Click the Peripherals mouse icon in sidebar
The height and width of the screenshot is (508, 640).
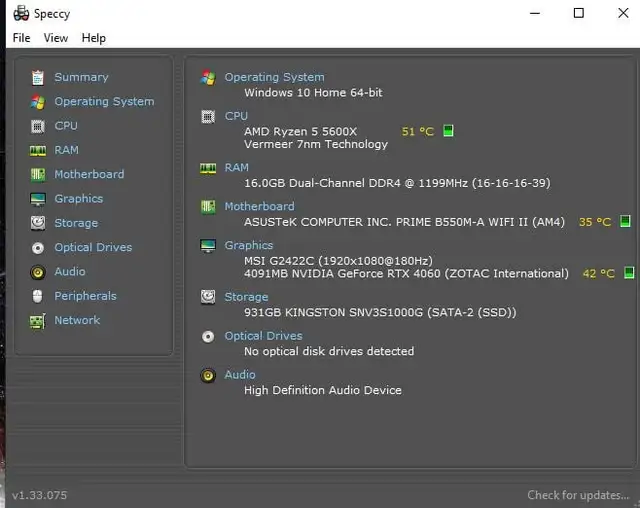pos(38,296)
